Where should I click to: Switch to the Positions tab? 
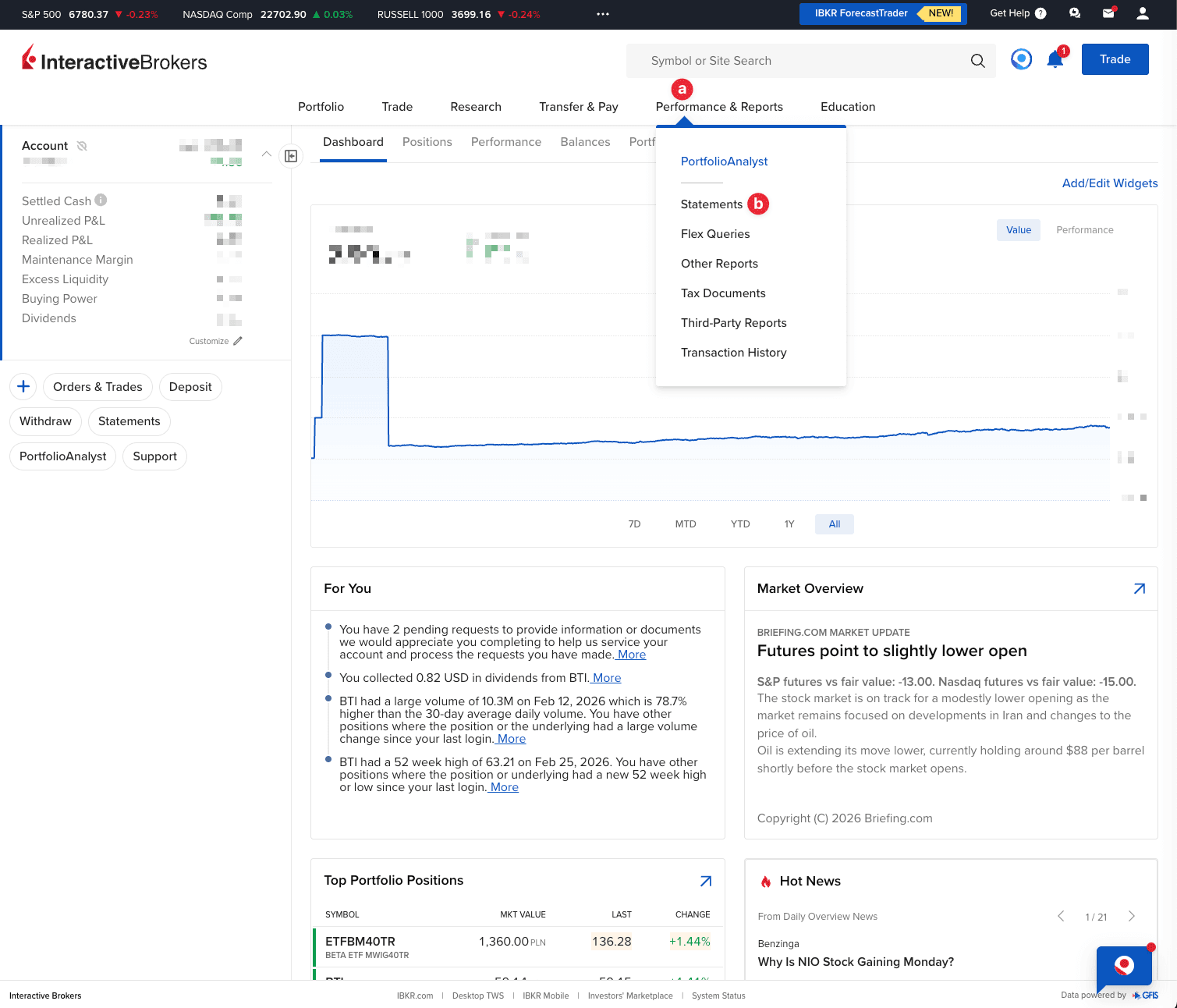[427, 142]
